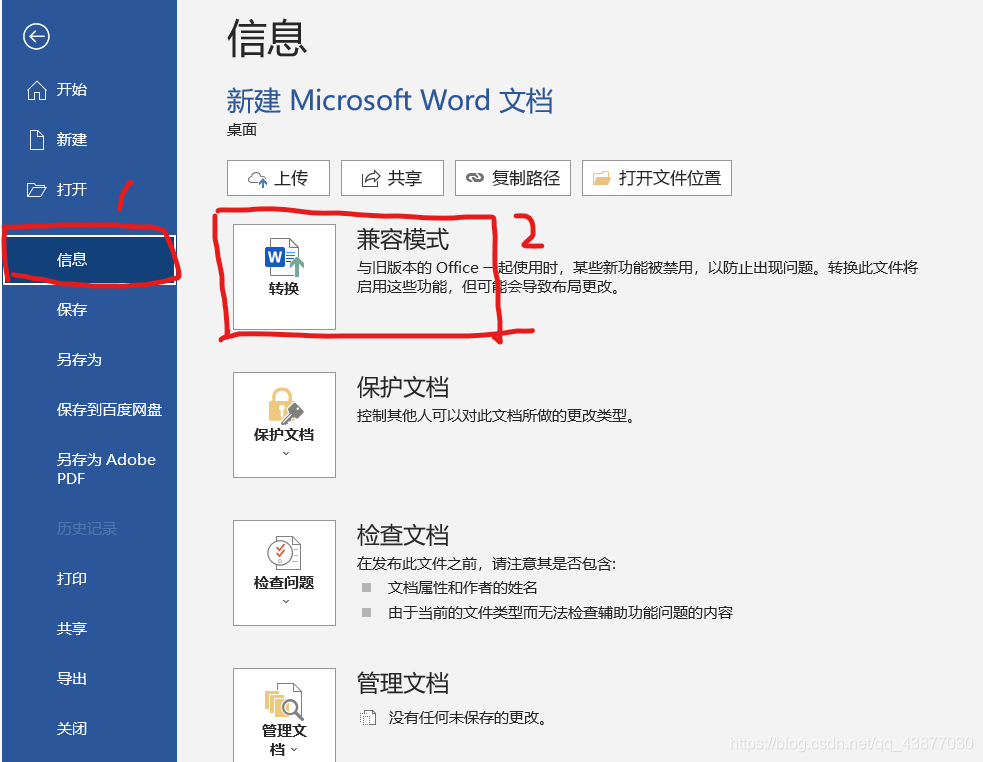The image size is (983, 762).
Task: Click the 打开 label in sidebar
Action: tap(71, 190)
